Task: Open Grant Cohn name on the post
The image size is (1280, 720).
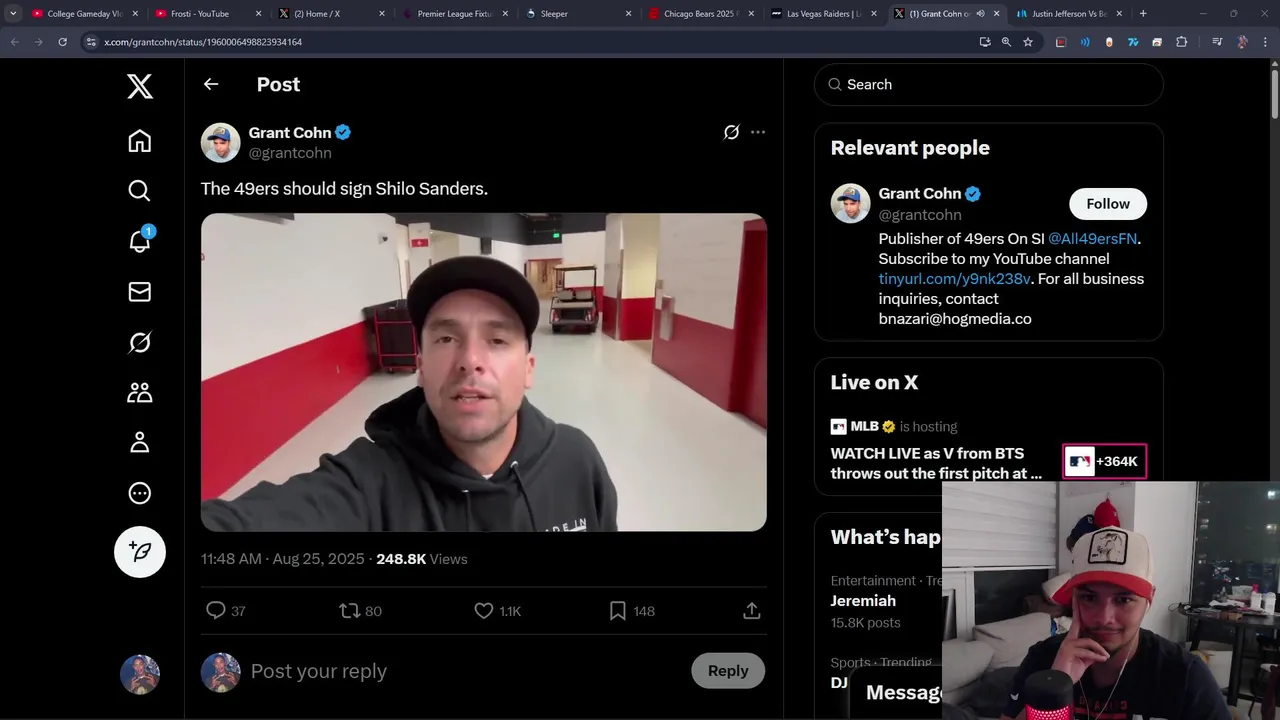Action: tap(290, 133)
